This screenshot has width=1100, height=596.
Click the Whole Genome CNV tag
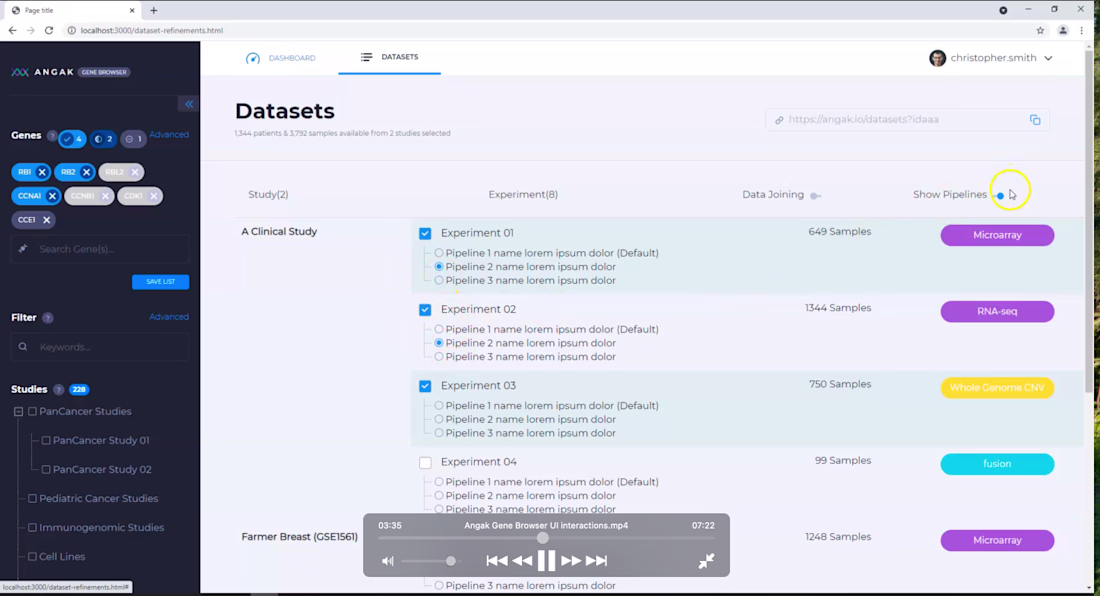point(997,388)
